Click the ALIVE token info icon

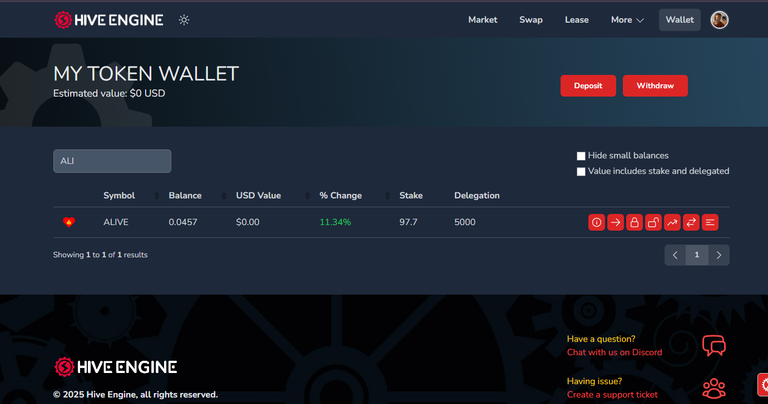tap(596, 222)
